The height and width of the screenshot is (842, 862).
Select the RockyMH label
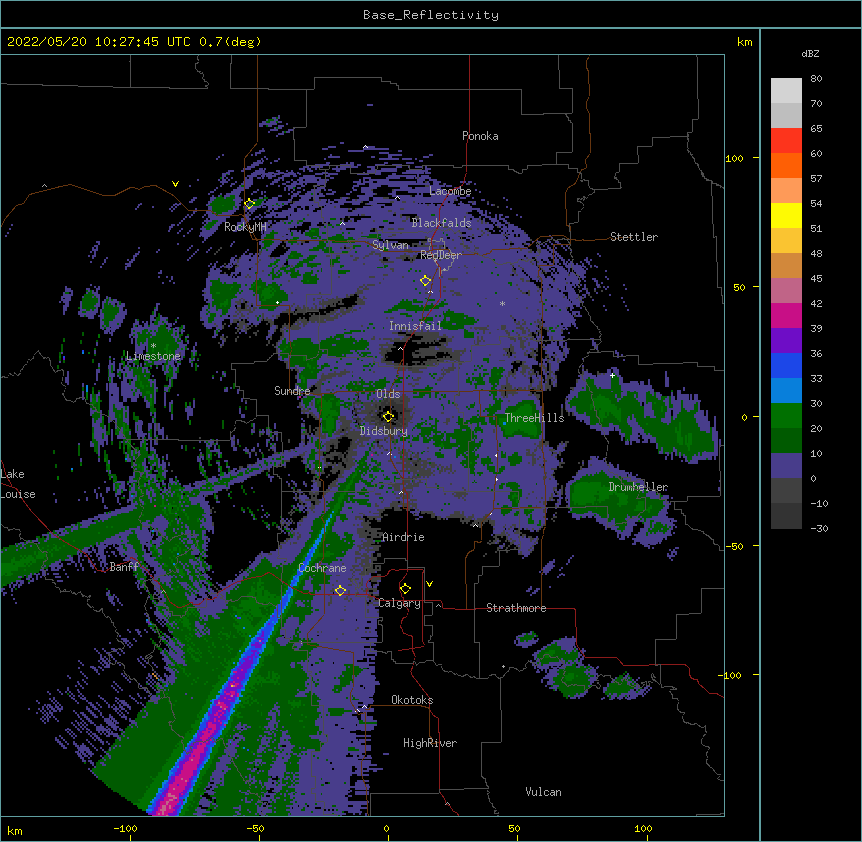tap(245, 227)
